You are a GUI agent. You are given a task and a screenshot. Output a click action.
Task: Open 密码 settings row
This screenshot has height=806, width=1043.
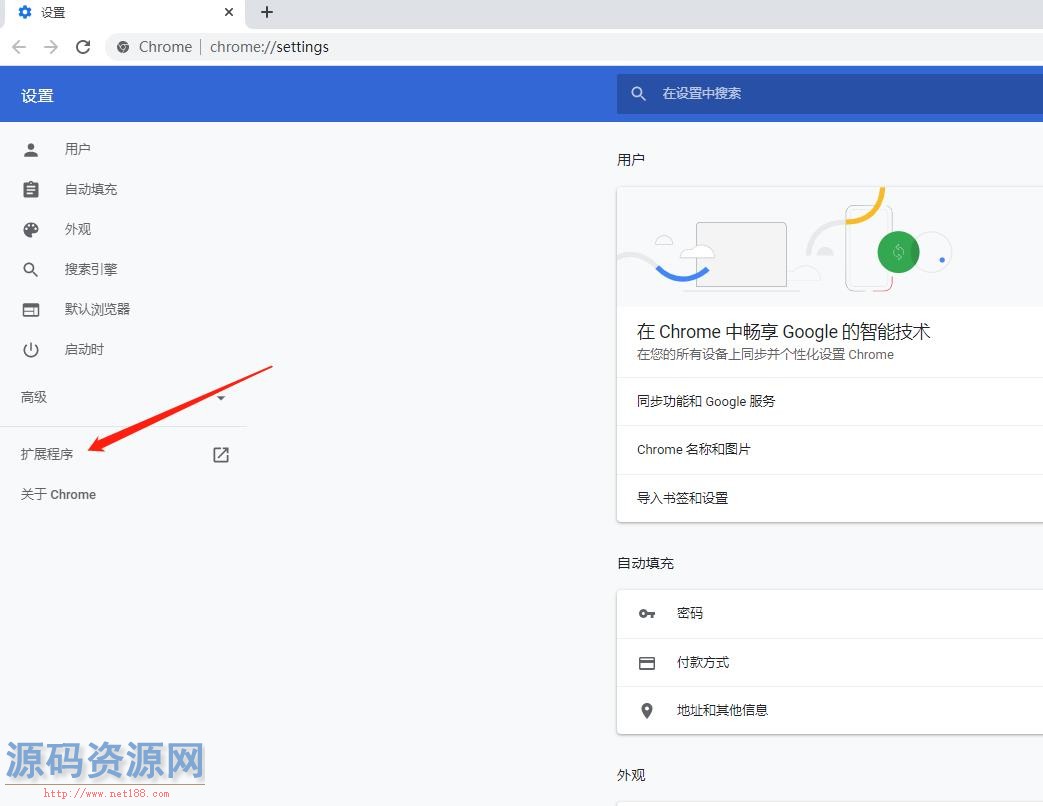(830, 613)
